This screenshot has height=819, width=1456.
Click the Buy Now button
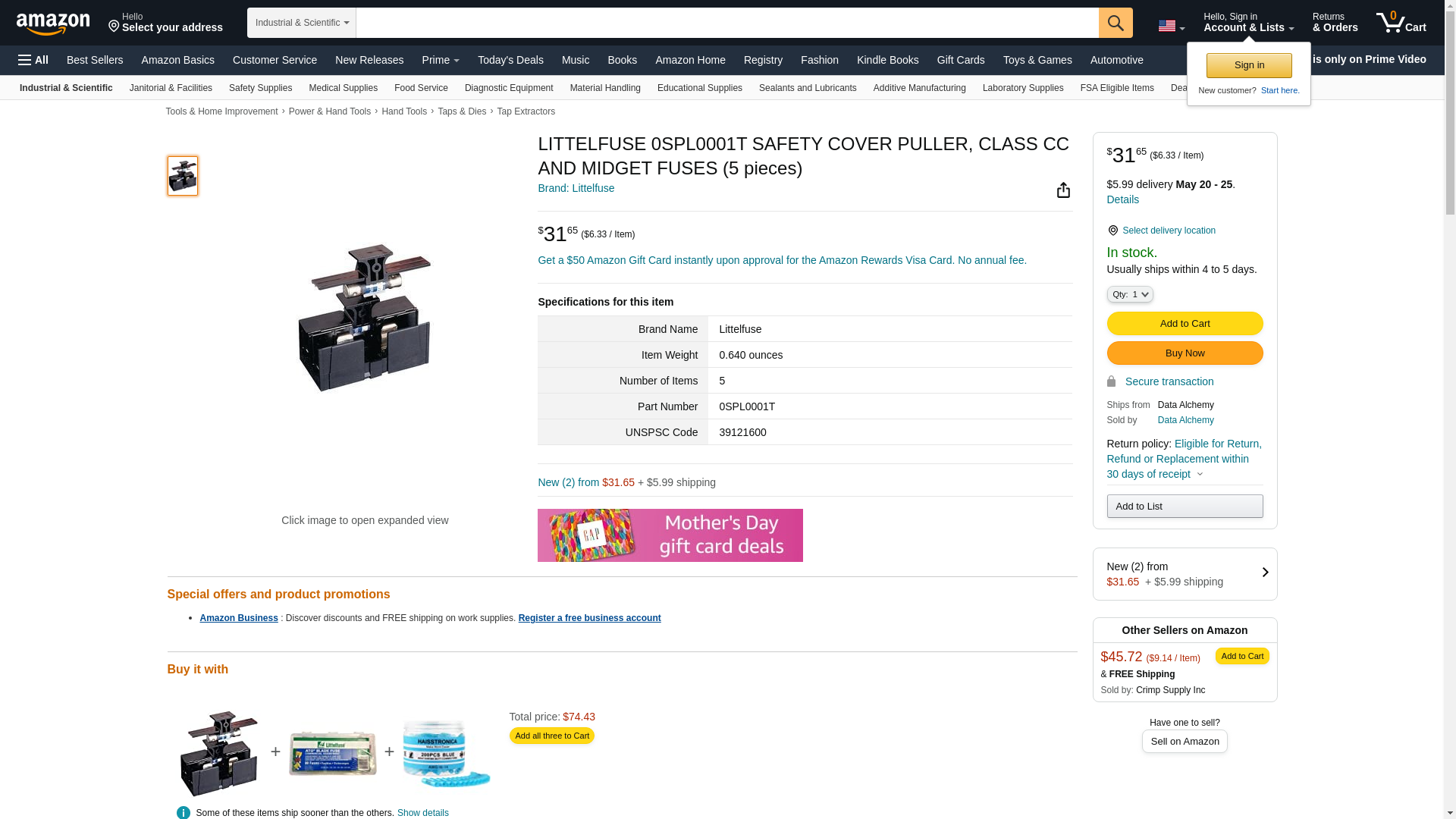(1185, 353)
